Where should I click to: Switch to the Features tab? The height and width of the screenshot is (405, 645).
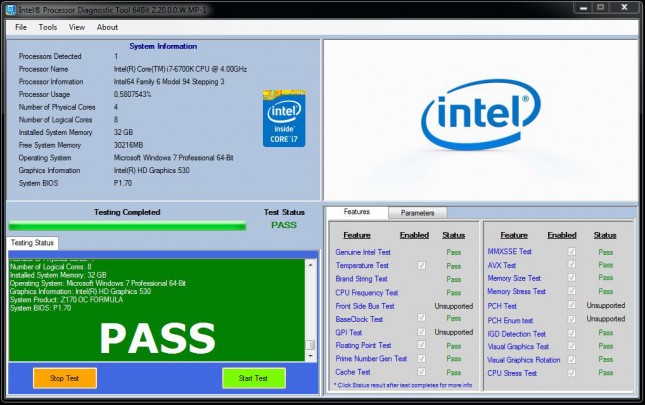tap(357, 212)
